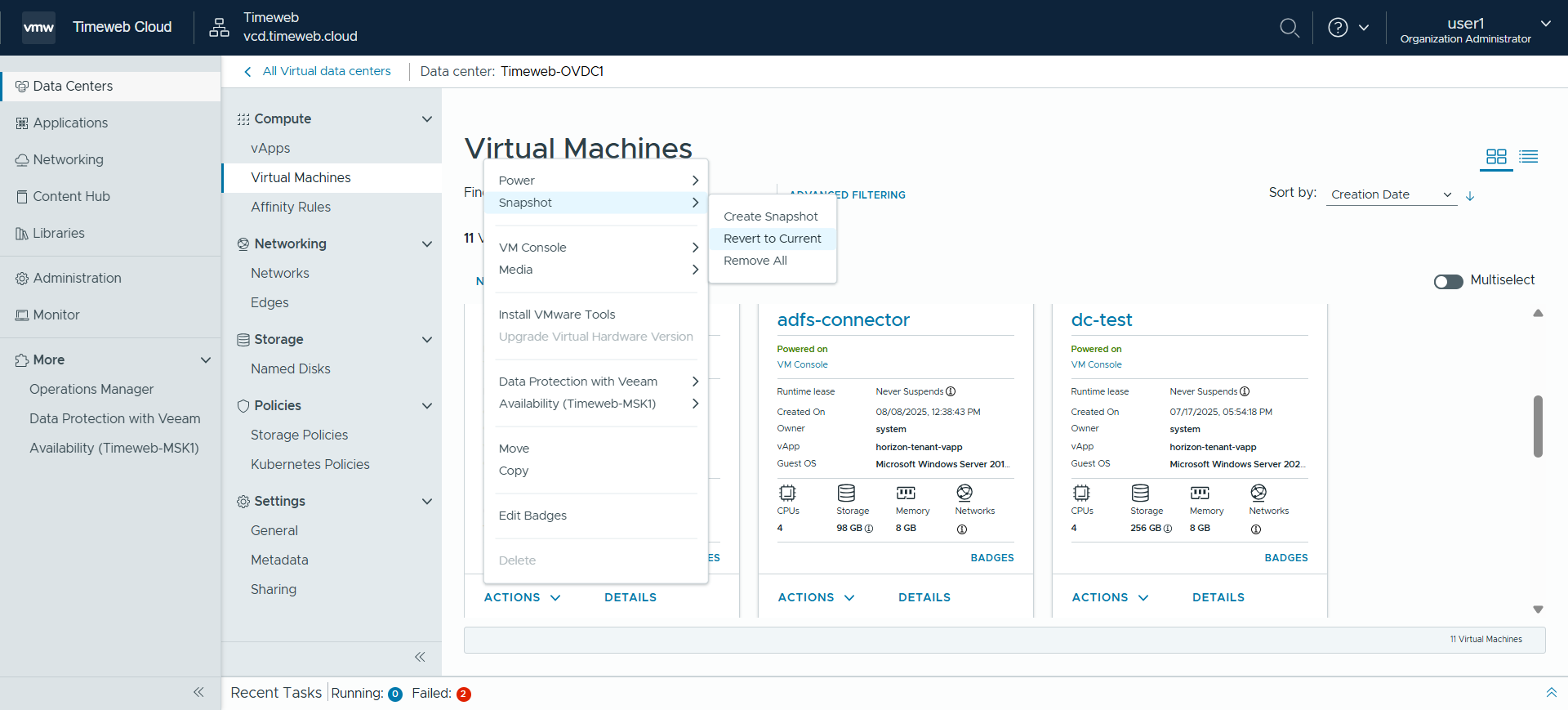The width and height of the screenshot is (1568, 710).
Task: Click the Administration gear icon
Action: click(x=22, y=279)
